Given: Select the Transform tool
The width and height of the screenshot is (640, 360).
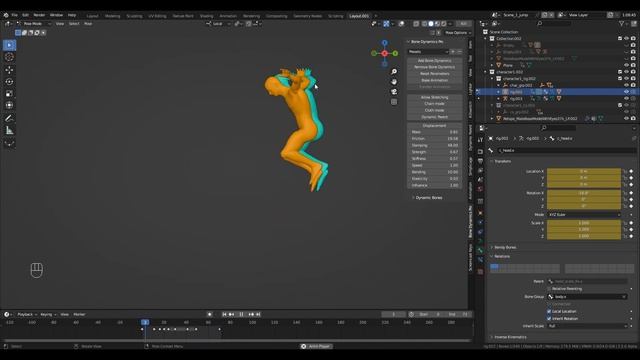Looking at the screenshot, I should [9, 105].
